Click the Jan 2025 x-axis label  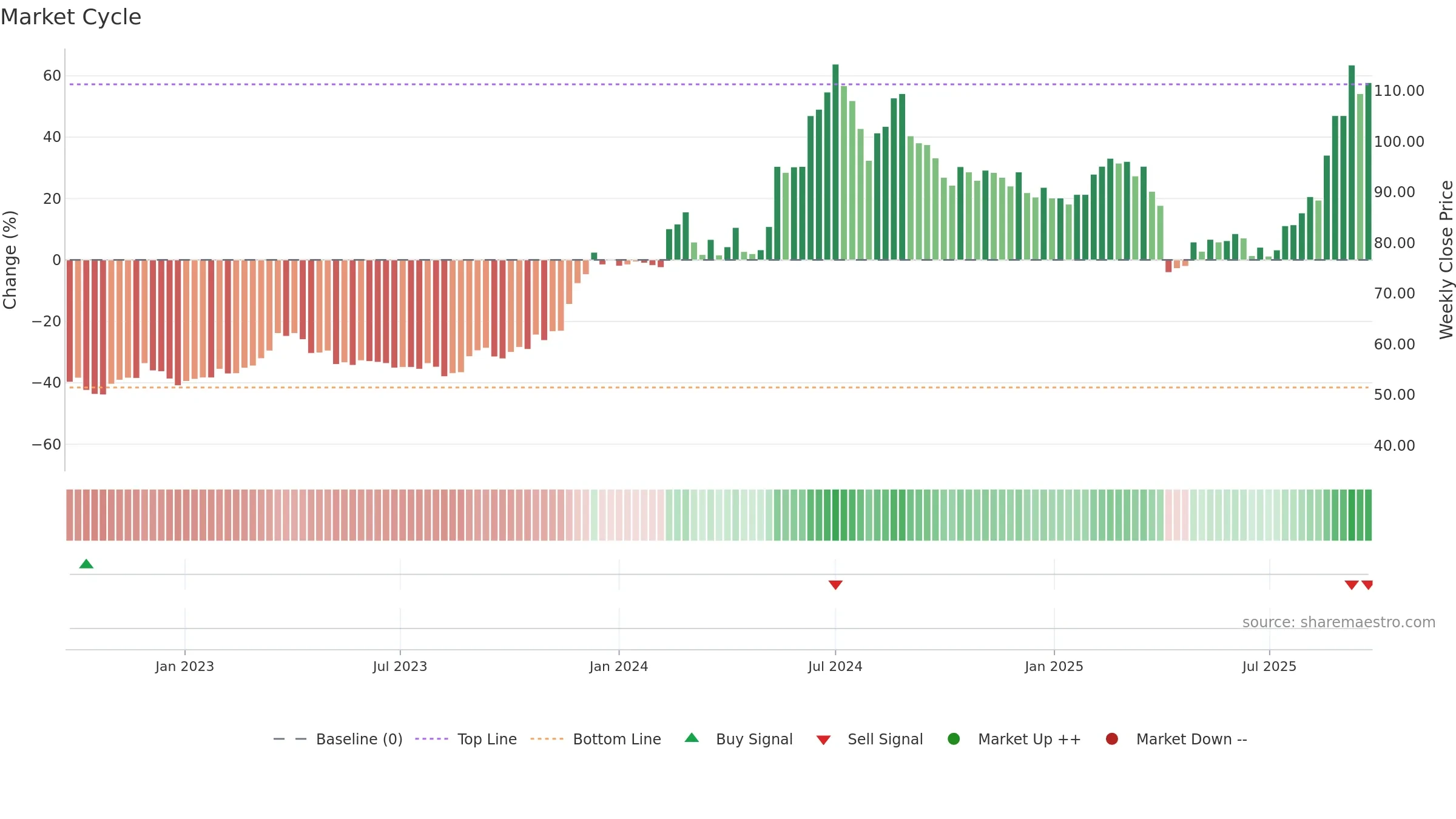pos(1054,666)
